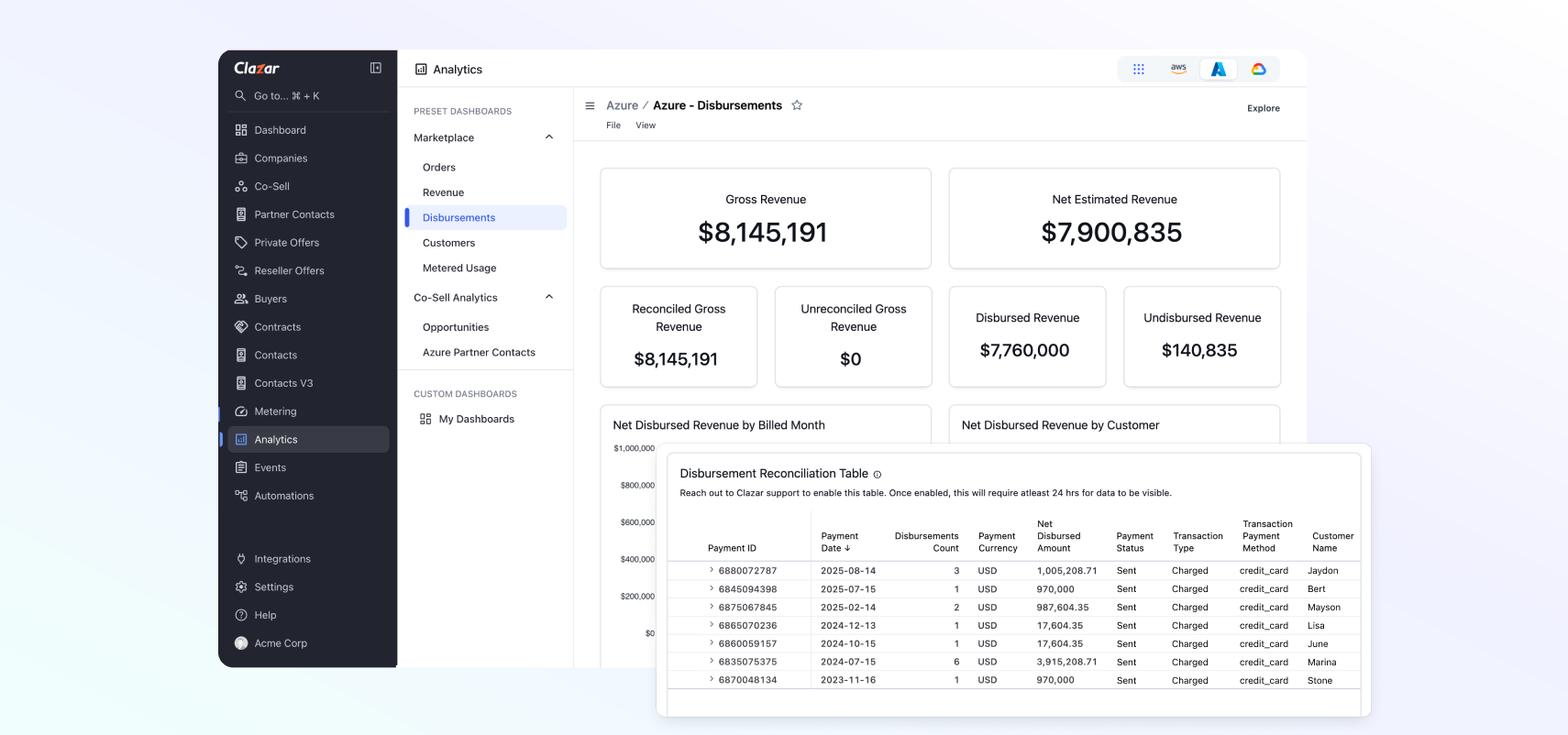
Task: Expand payment row 6860059157
Action: tap(711, 643)
